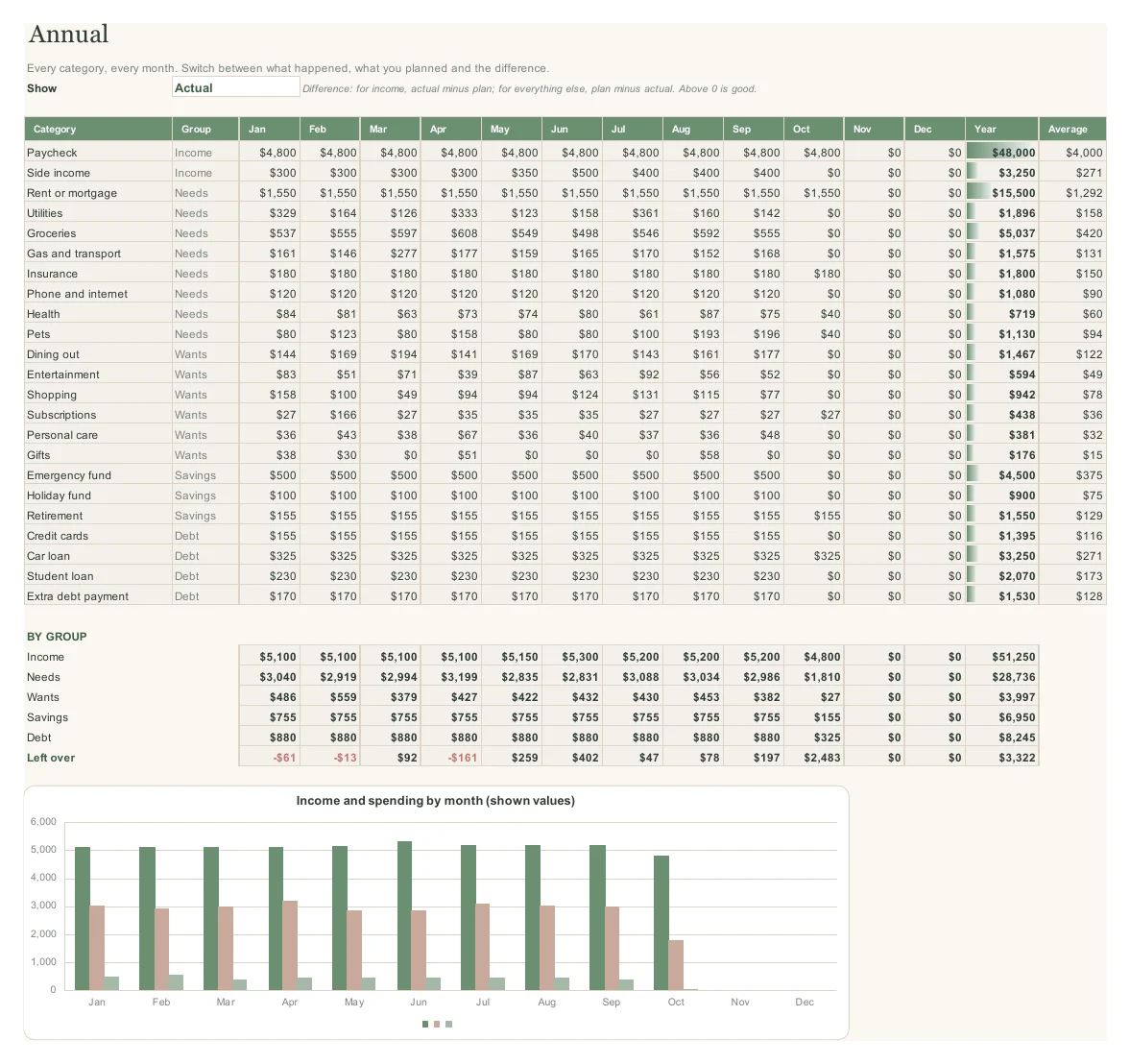Click June's tall green income bar

[404, 915]
